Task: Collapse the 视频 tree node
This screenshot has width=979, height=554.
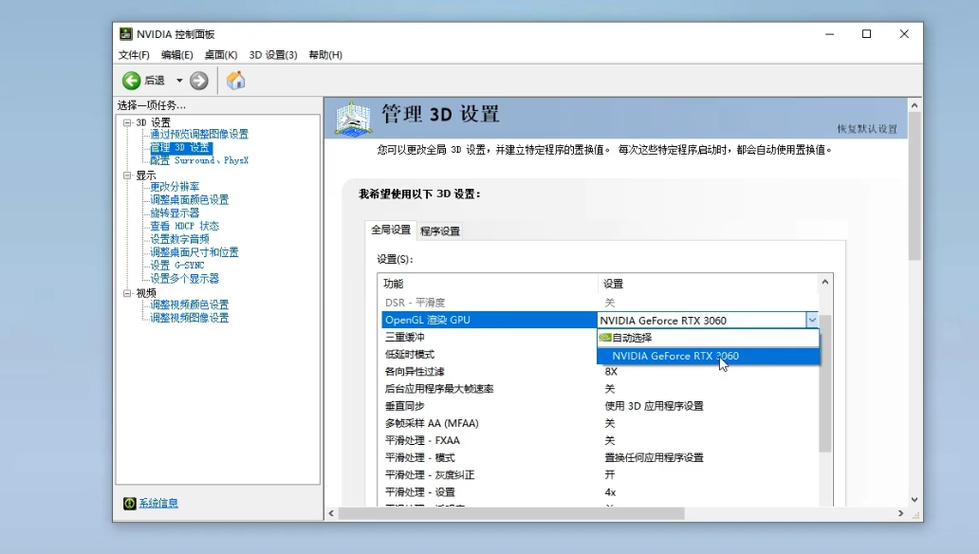Action: 127,293
